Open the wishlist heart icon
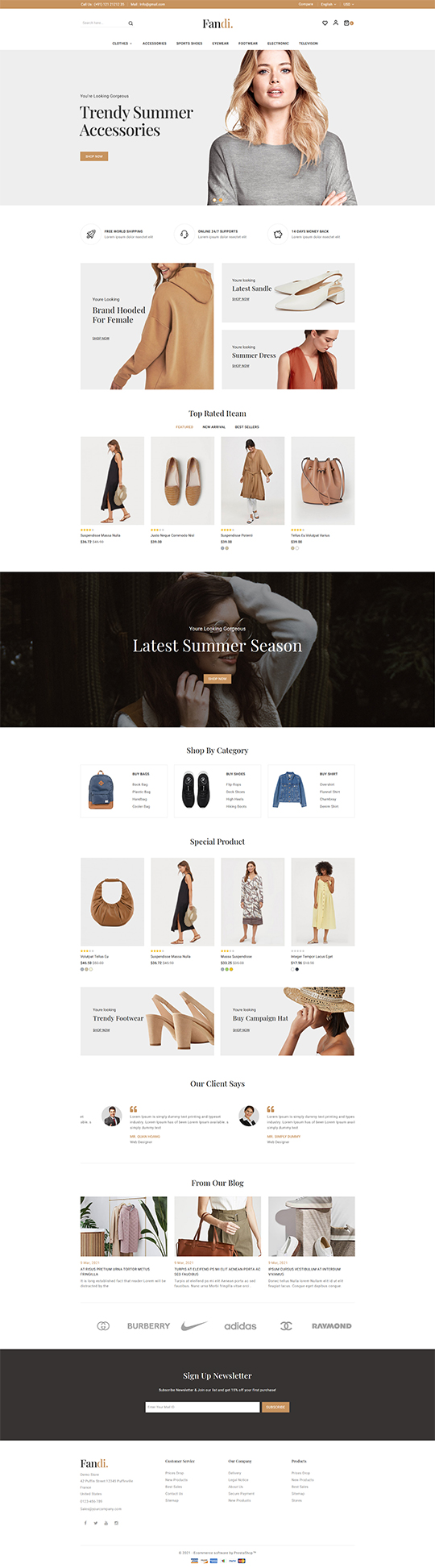 point(325,23)
